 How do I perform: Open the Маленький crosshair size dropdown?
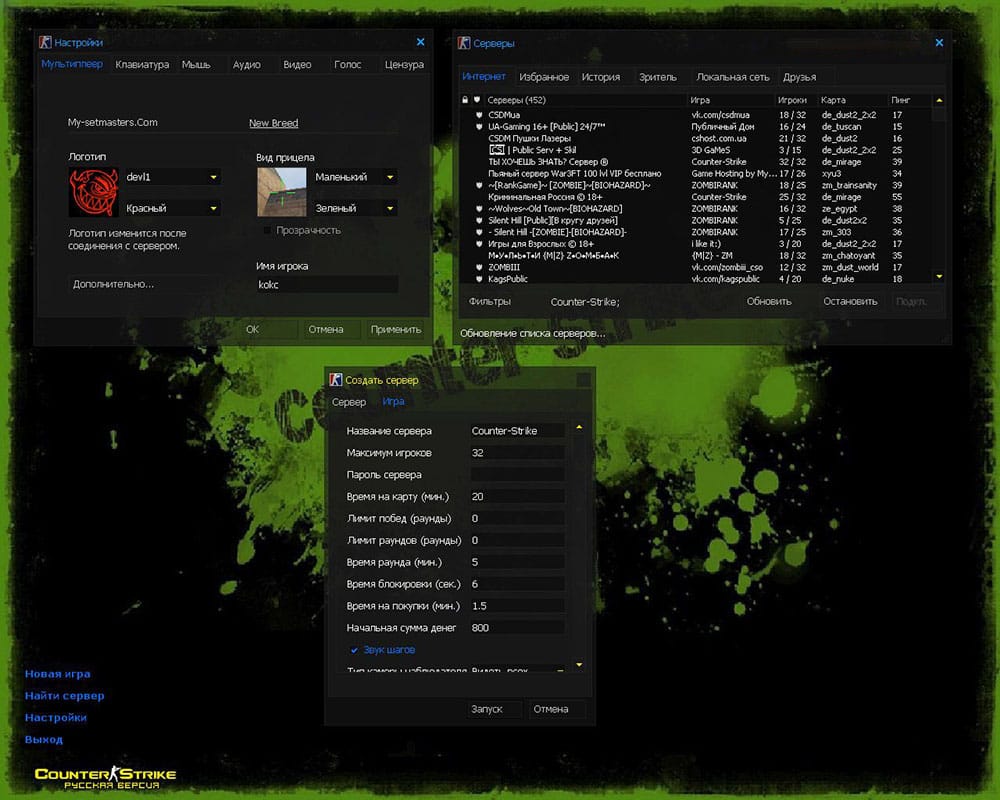point(355,177)
